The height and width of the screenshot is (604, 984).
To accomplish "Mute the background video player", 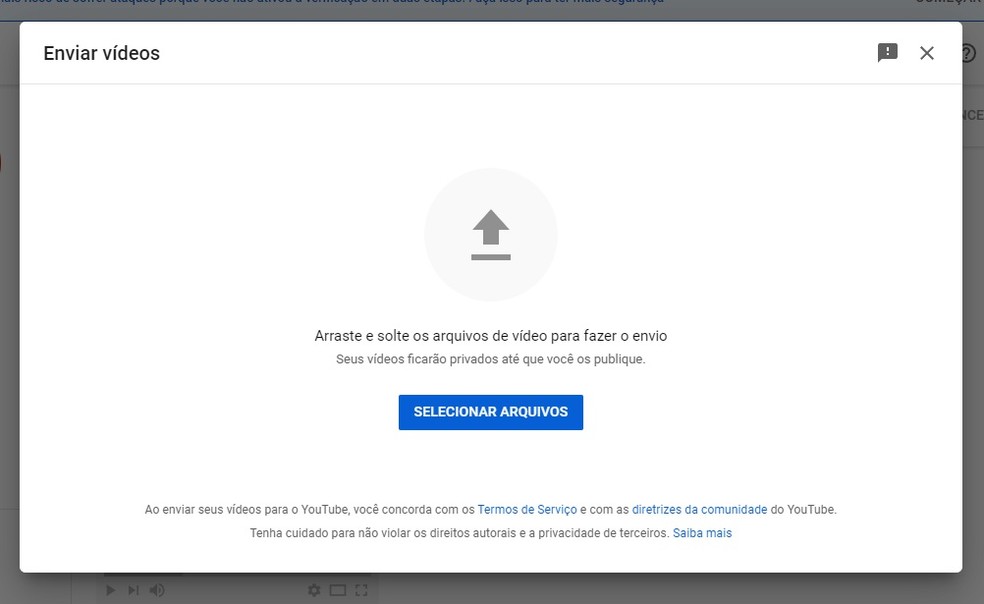I will [157, 590].
